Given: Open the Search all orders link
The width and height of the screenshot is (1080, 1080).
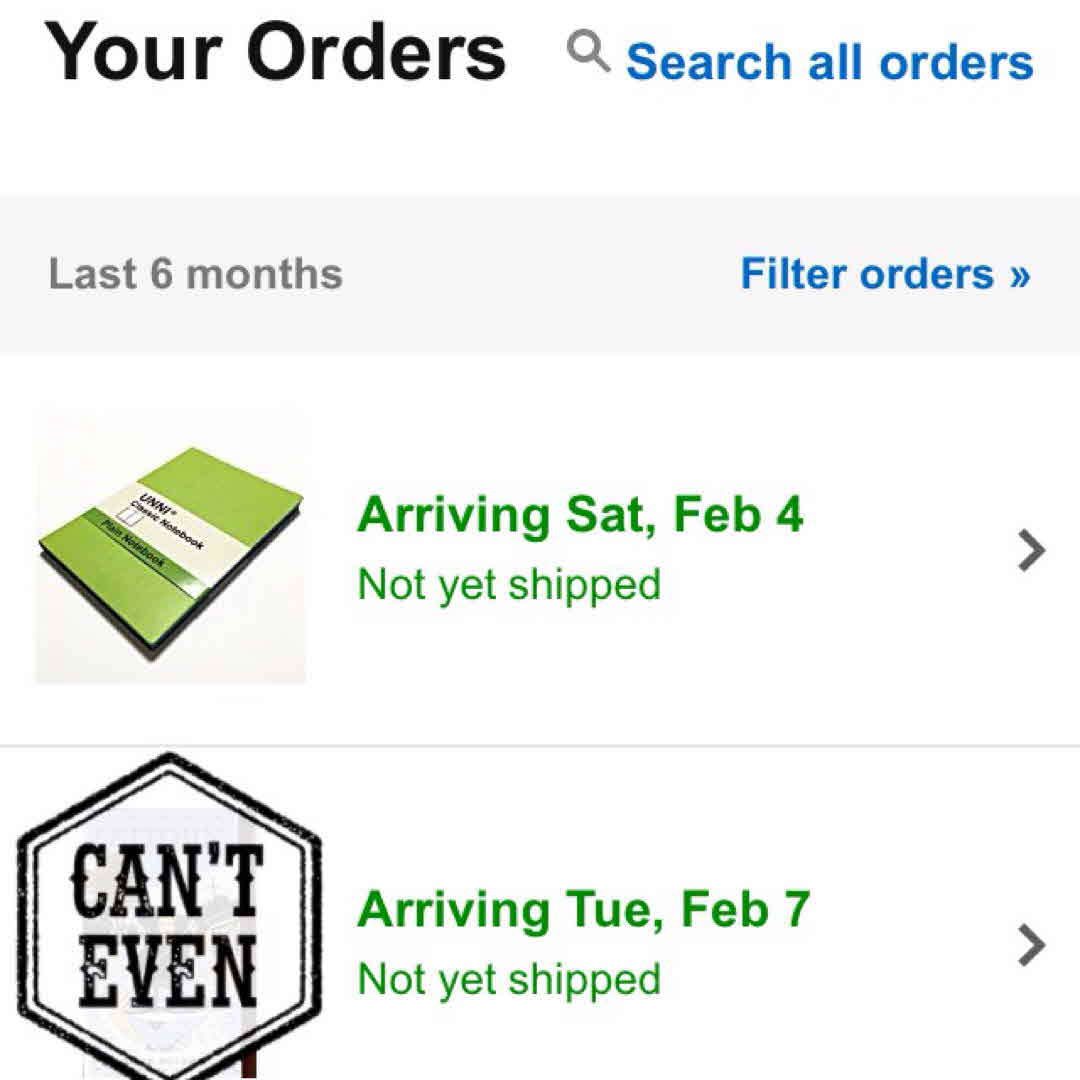Looking at the screenshot, I should 829,62.
